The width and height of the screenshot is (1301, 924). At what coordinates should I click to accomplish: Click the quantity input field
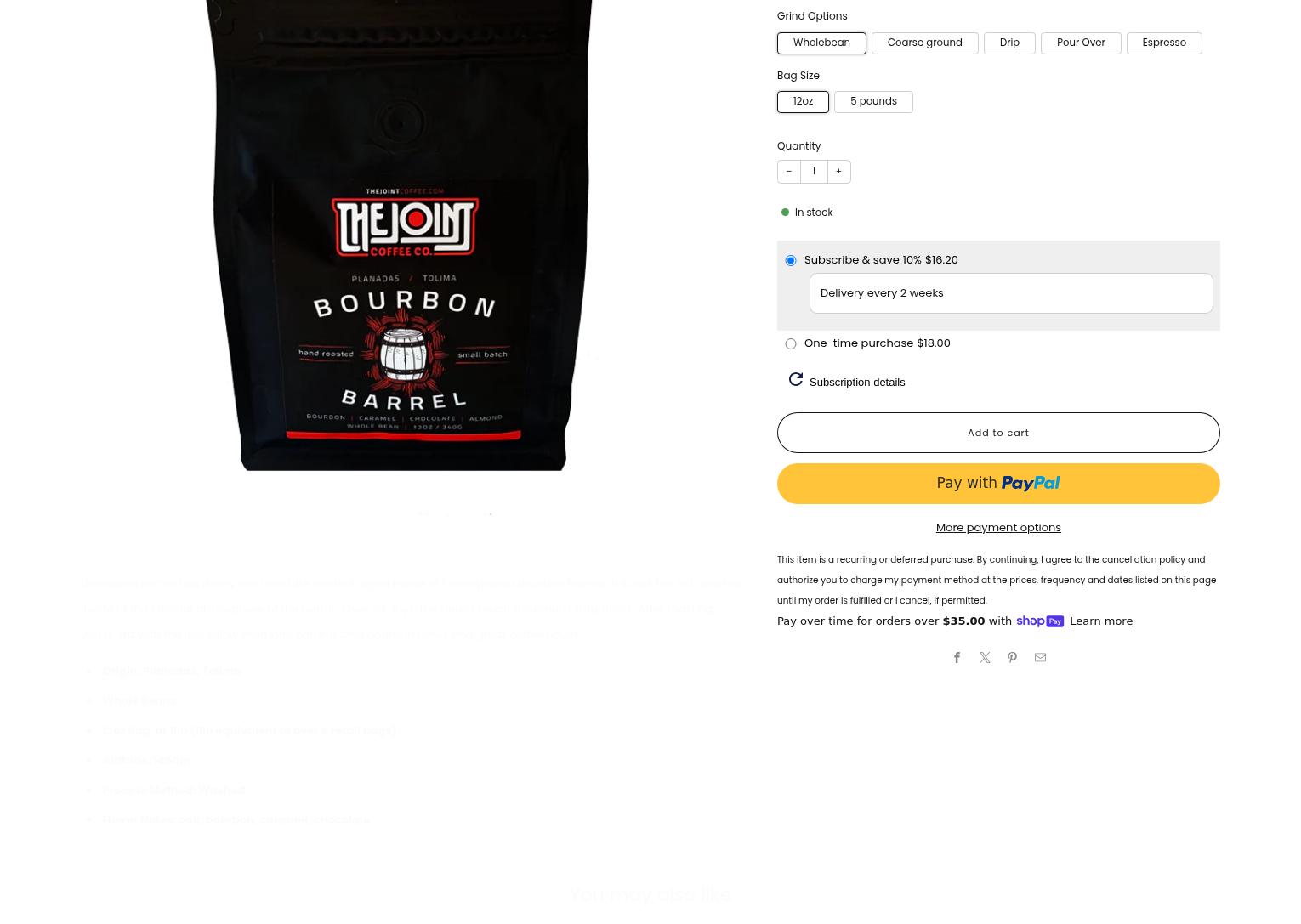pyautogui.click(x=814, y=172)
